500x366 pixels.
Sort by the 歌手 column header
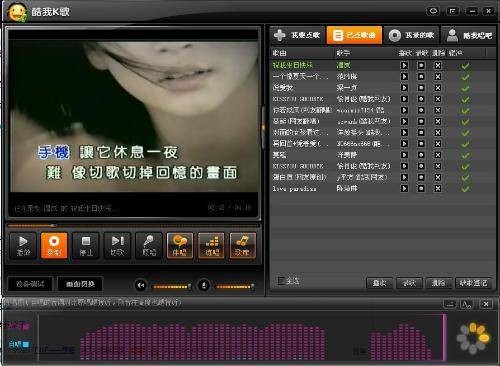click(343, 53)
